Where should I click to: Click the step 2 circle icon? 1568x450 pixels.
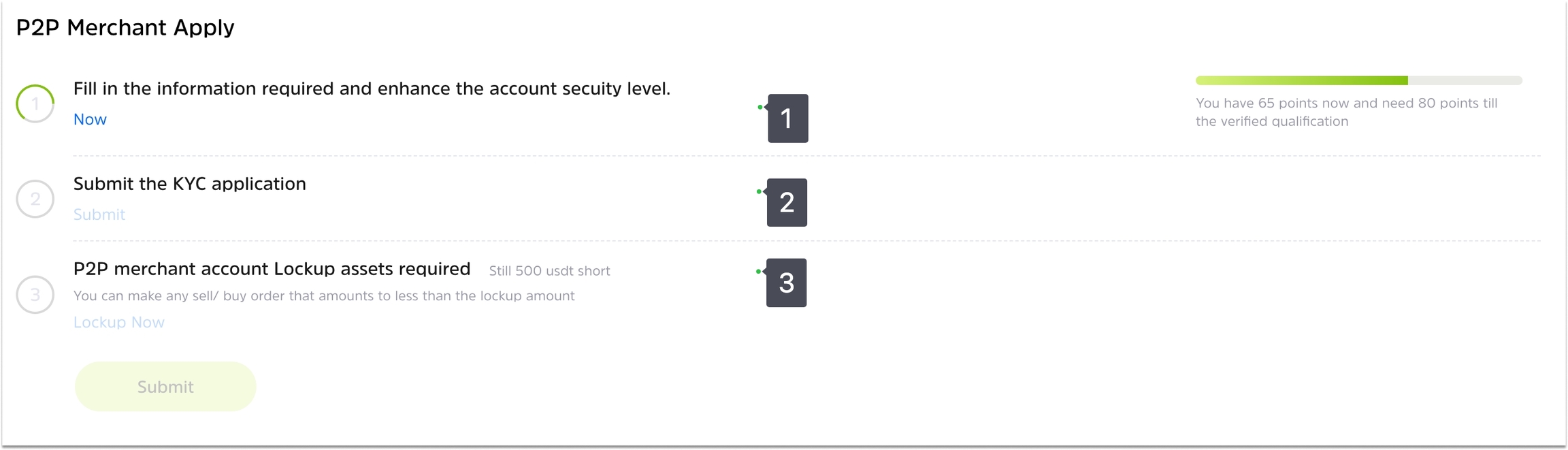[35, 199]
